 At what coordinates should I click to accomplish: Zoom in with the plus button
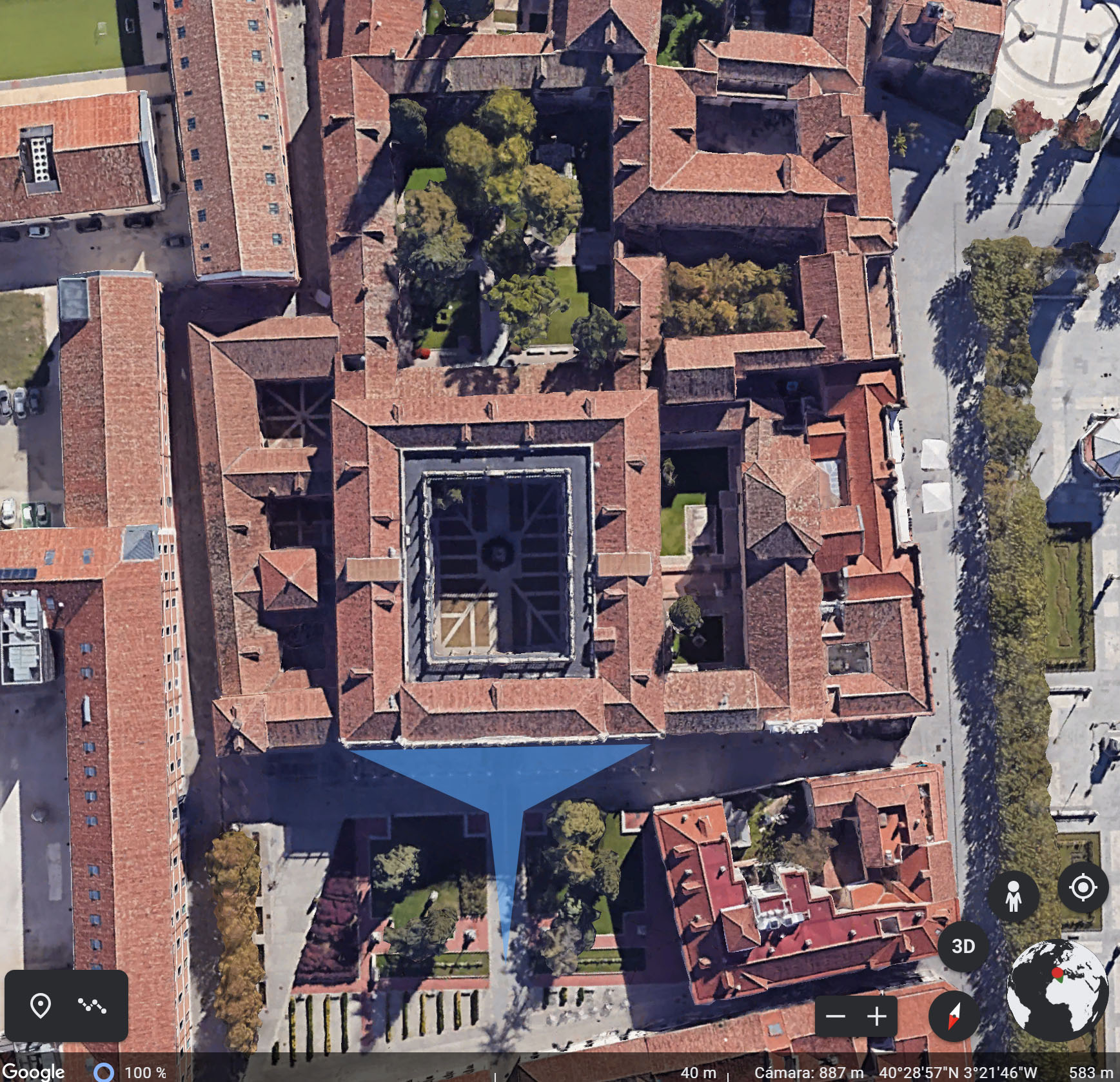pos(877,1017)
